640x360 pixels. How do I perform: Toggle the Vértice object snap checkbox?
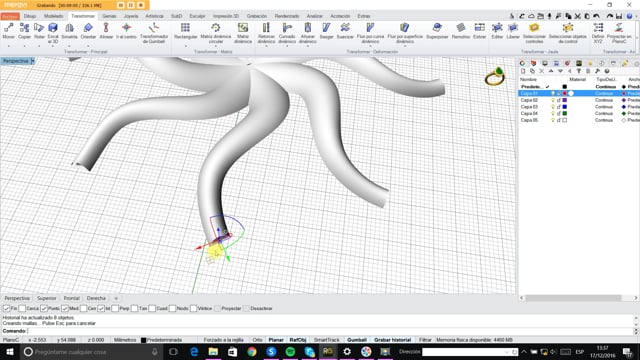coord(193,309)
